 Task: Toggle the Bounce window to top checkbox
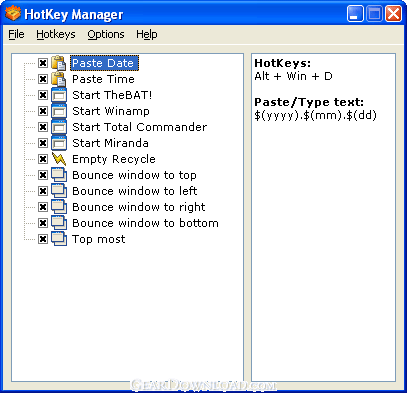43,175
